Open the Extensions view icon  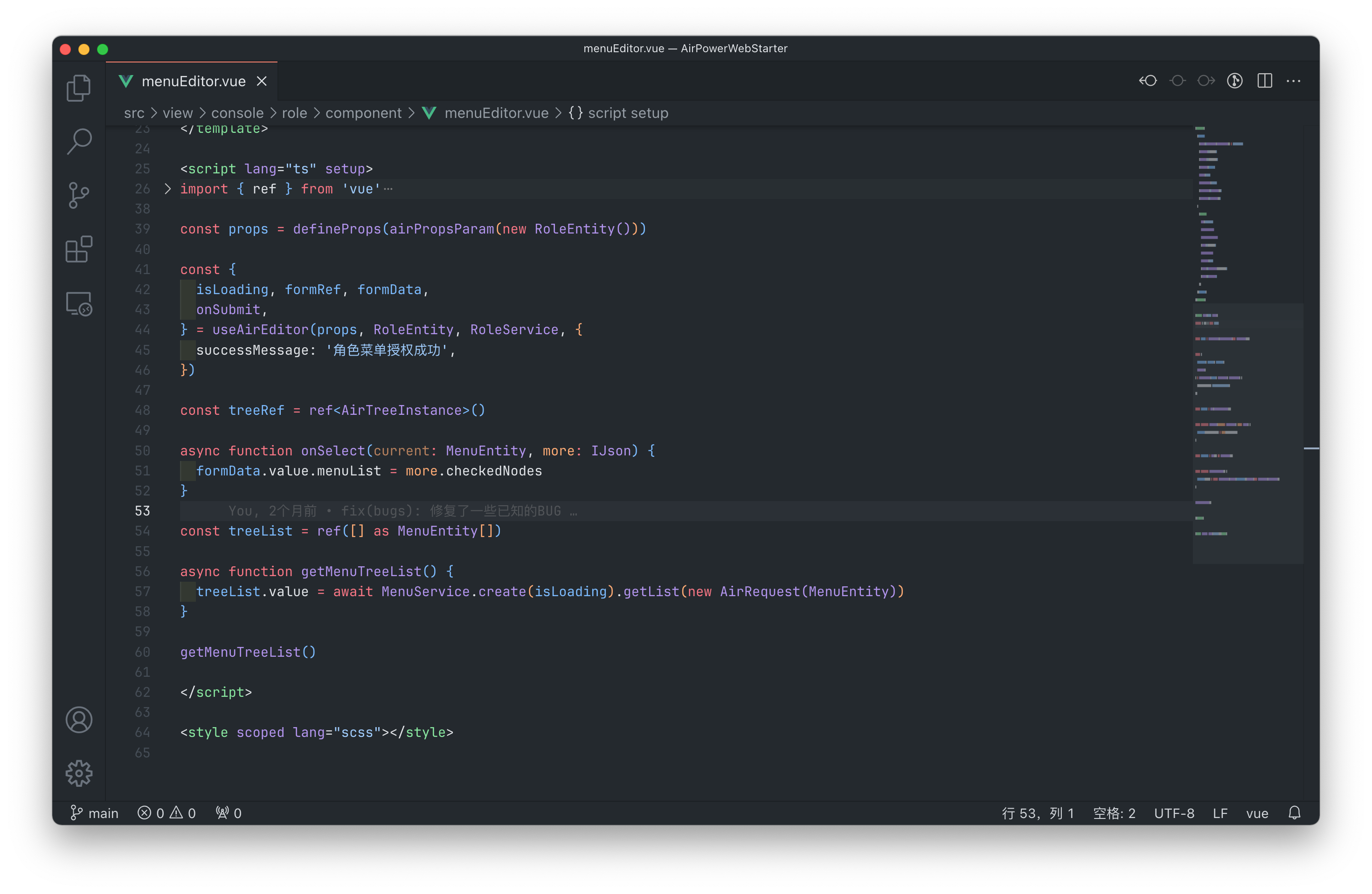78,249
